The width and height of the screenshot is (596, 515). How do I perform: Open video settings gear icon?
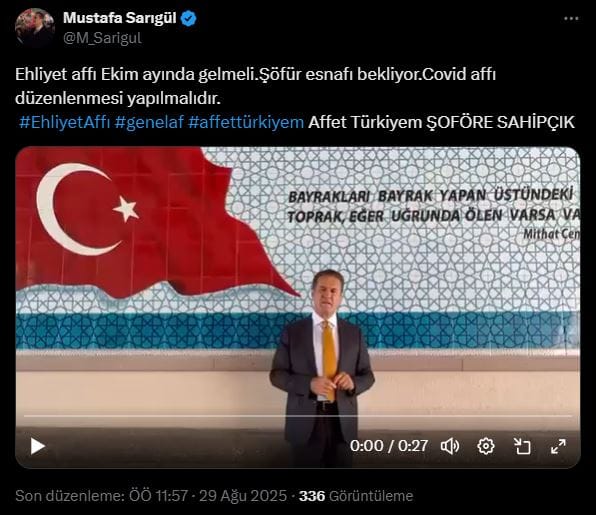pyautogui.click(x=486, y=446)
